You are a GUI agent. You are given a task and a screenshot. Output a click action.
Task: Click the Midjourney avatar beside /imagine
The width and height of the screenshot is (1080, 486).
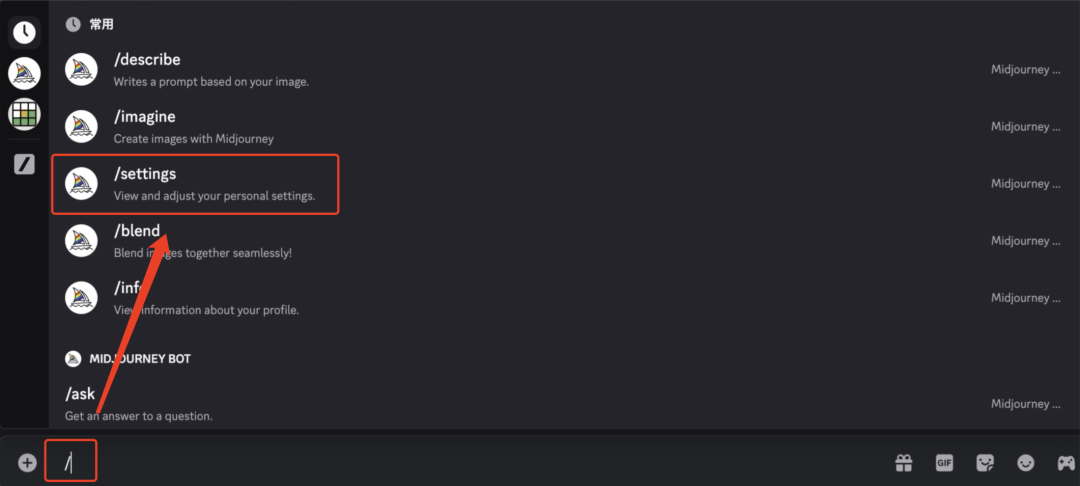coord(81,127)
